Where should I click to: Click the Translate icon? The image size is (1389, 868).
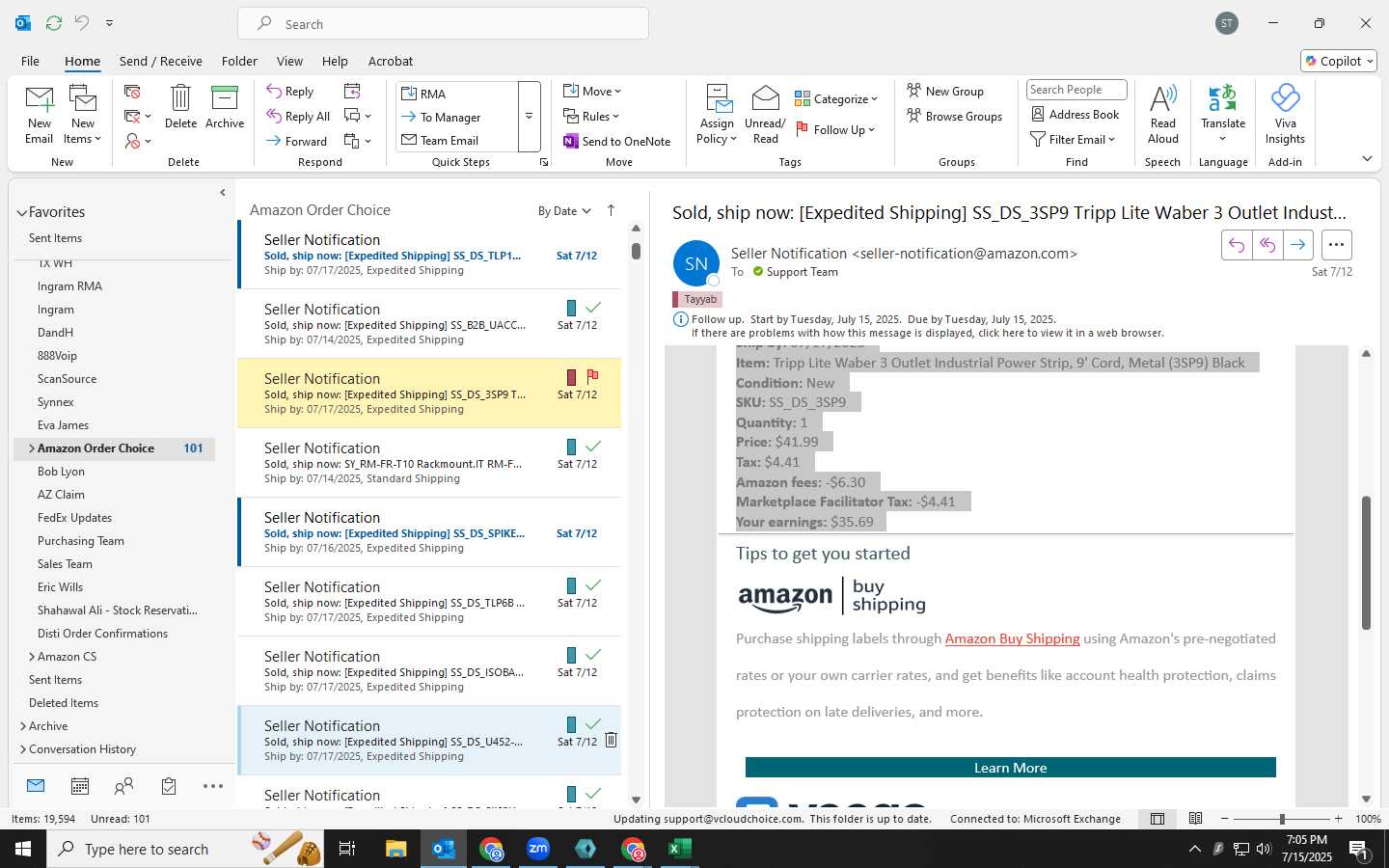click(1223, 98)
